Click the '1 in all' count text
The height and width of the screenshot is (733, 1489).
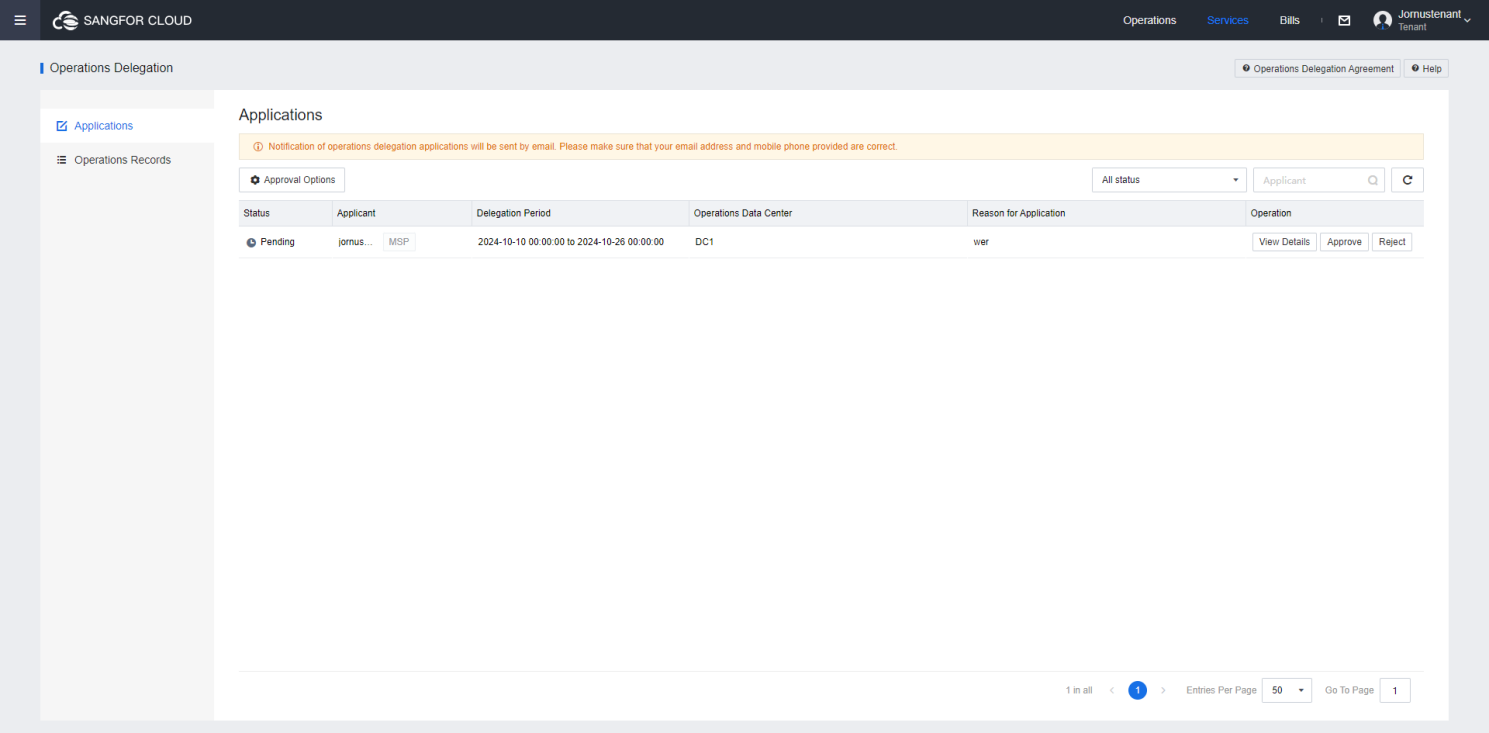click(x=1079, y=691)
